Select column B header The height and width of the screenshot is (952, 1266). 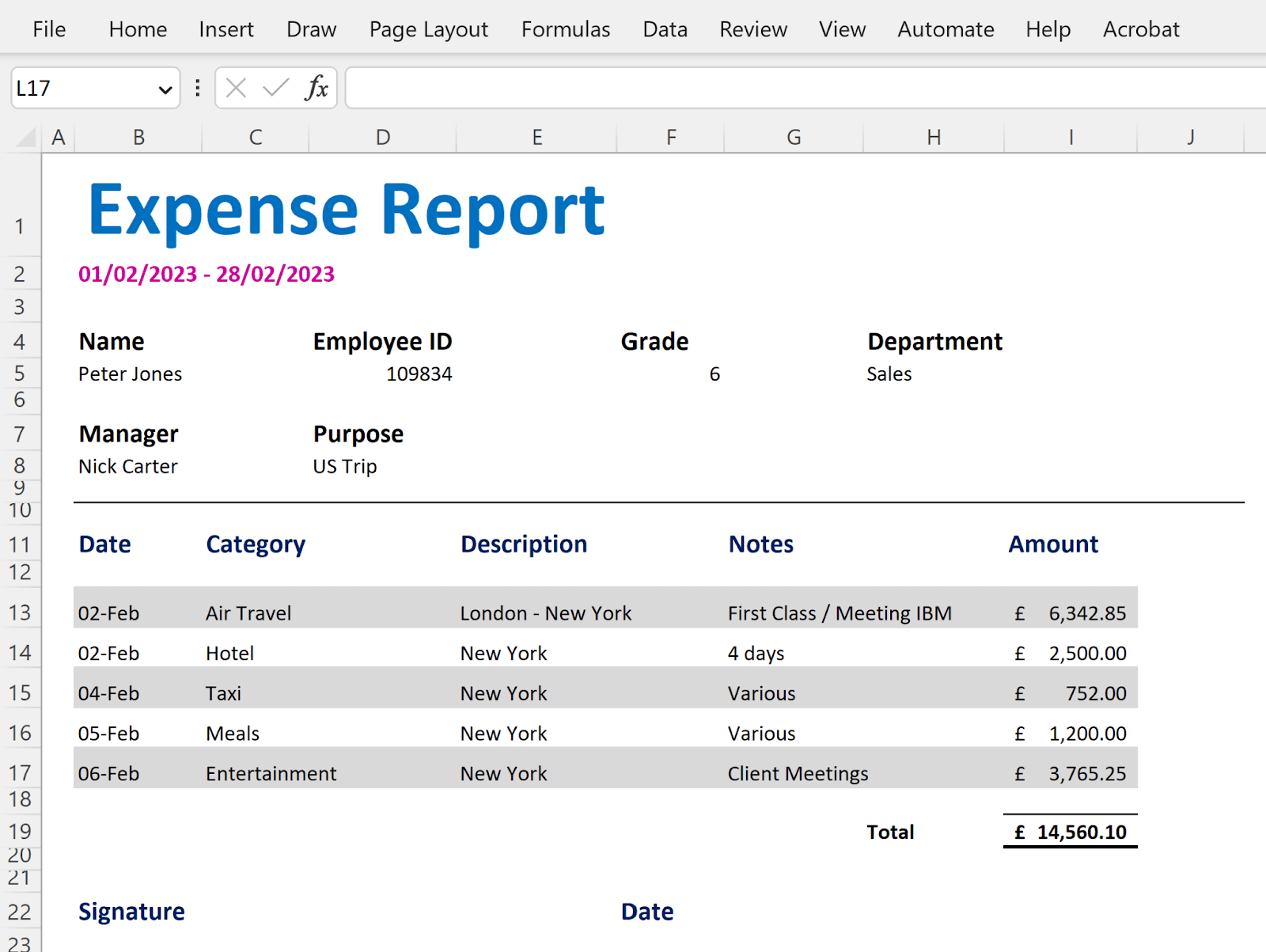pos(138,138)
